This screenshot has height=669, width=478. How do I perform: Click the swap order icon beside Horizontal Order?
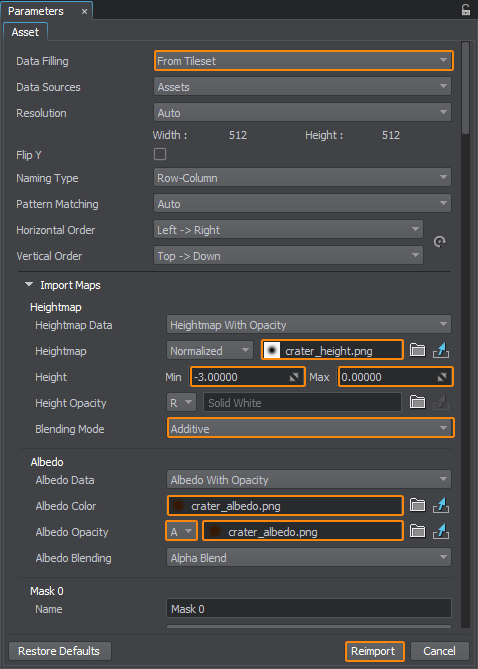[x=440, y=242]
